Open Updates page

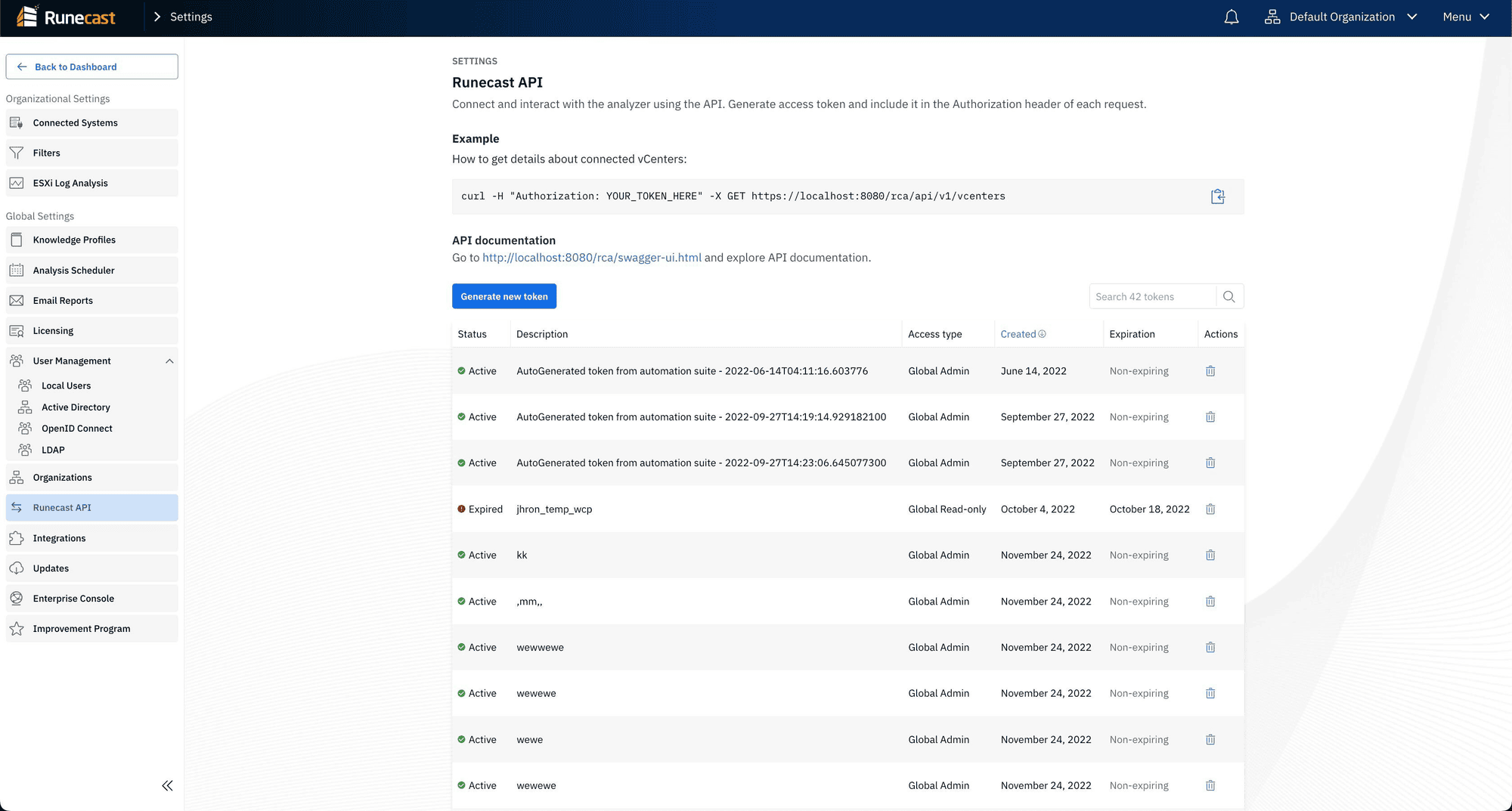(92, 568)
